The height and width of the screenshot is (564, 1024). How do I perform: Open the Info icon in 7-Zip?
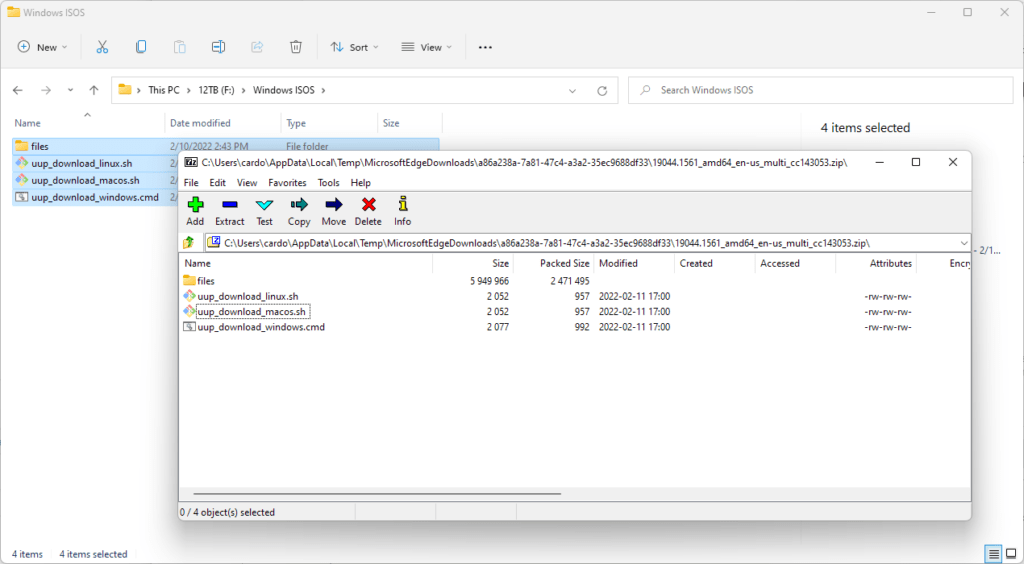[x=402, y=210]
